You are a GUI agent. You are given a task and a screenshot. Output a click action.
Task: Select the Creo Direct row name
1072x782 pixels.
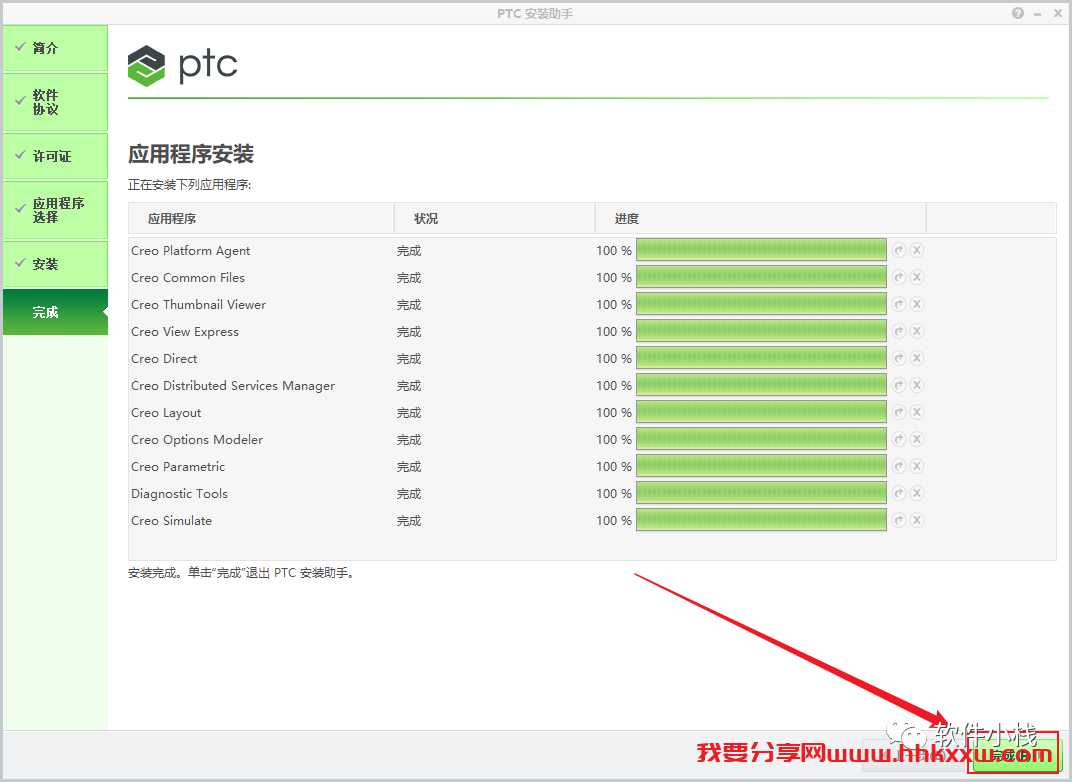point(164,359)
